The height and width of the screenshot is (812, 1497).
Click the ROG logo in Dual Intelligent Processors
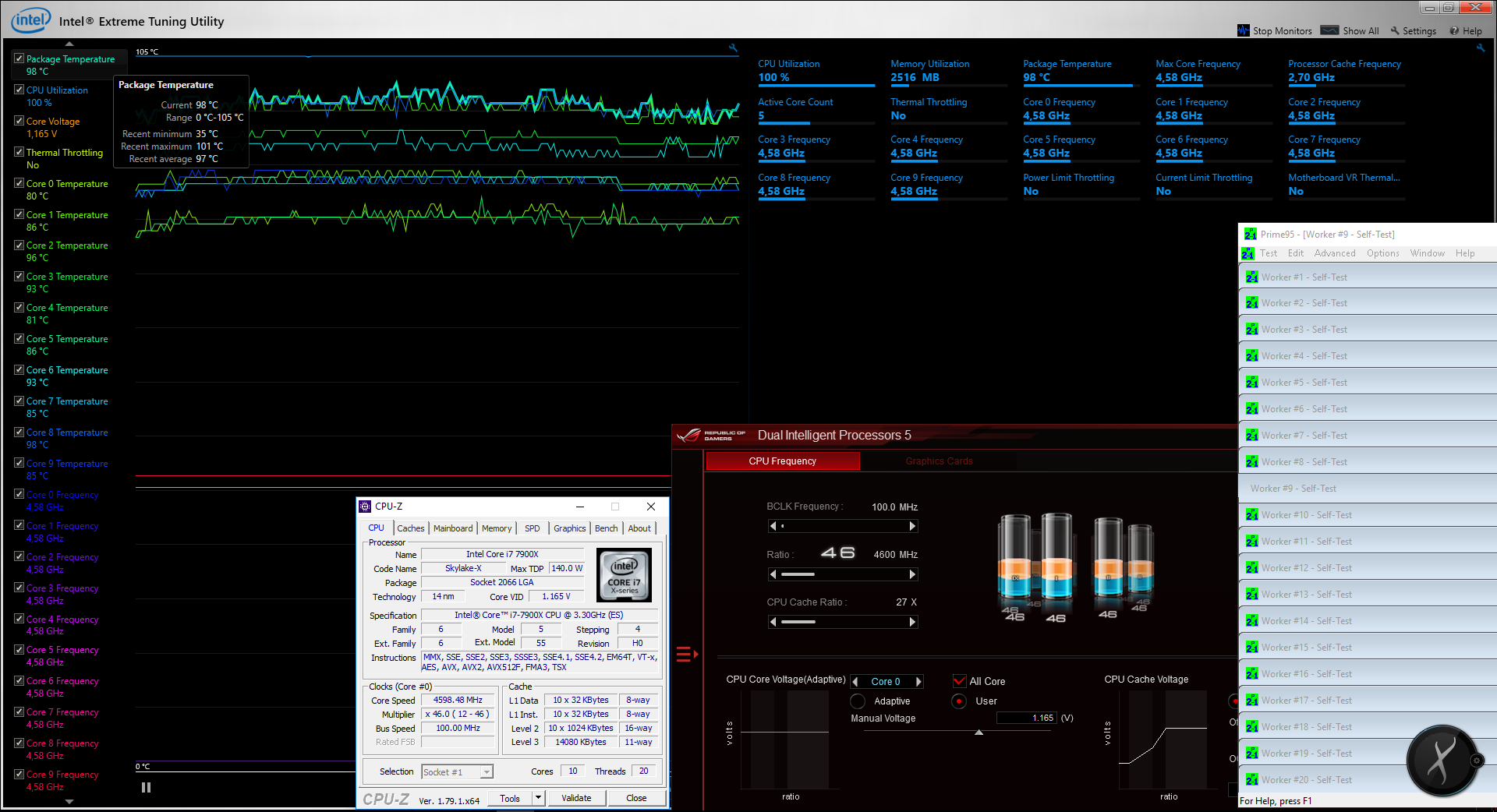tap(710, 435)
